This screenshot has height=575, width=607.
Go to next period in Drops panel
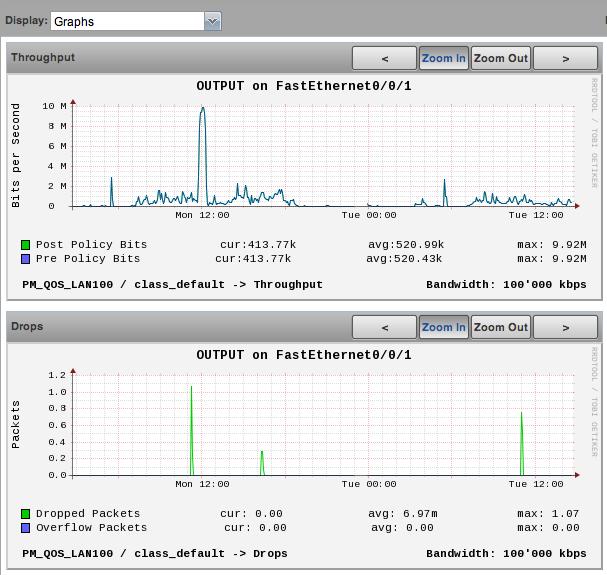pos(566,328)
